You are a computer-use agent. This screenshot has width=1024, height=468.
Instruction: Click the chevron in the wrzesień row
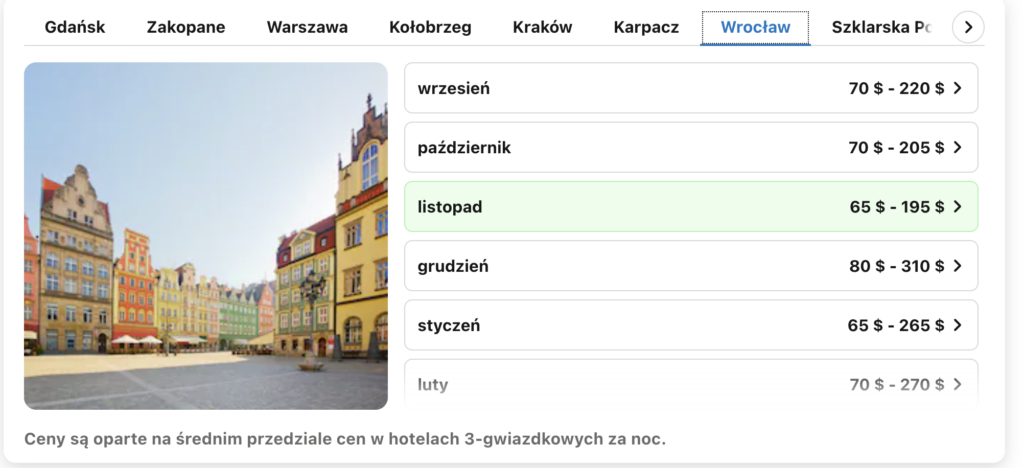tap(957, 88)
